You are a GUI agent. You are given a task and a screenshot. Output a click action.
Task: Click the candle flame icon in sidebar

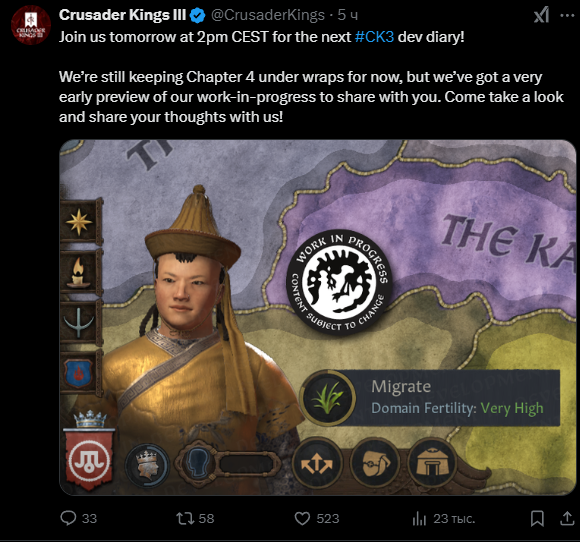pyautogui.click(x=78, y=272)
